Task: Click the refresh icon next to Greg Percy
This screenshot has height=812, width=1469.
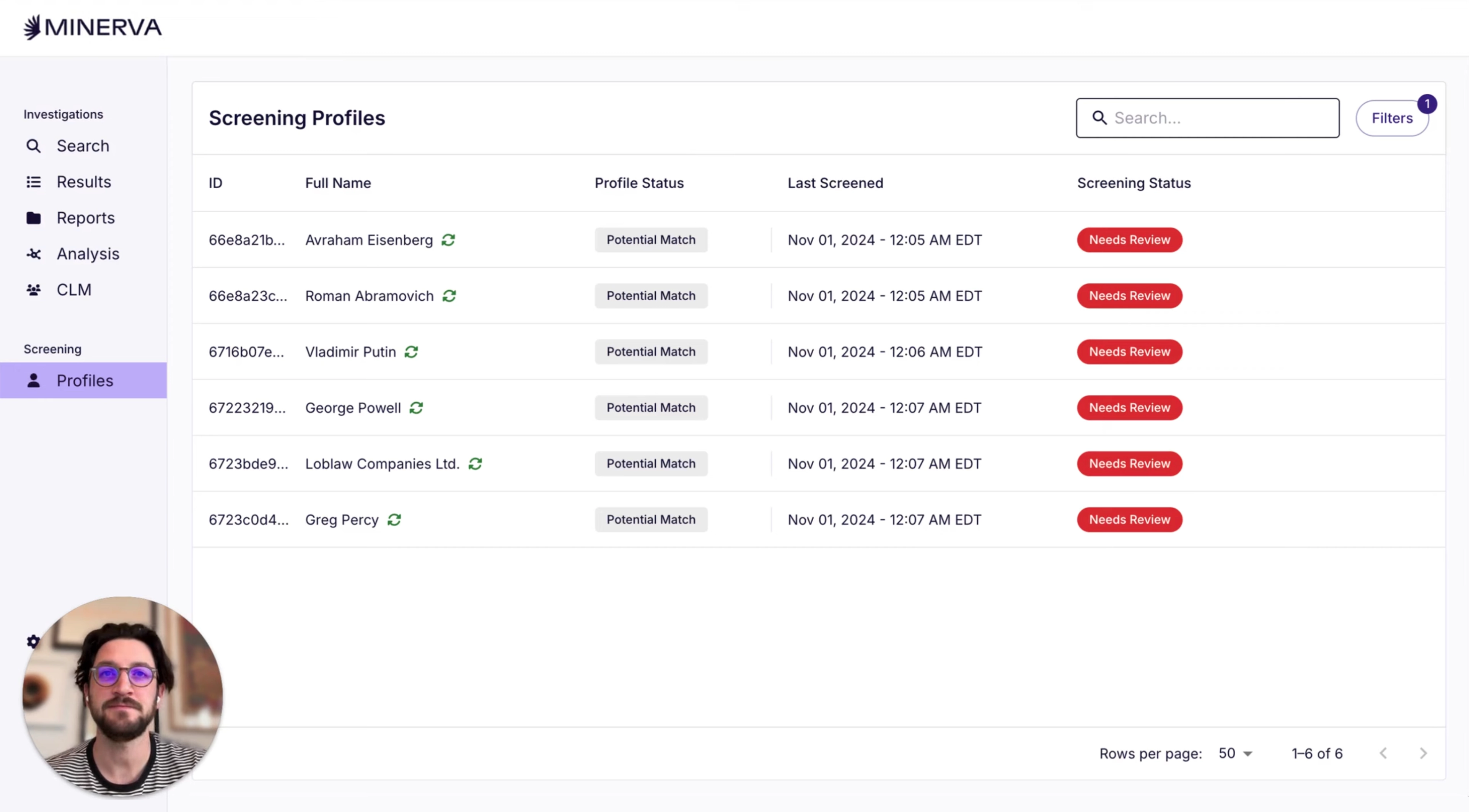Action: pos(394,519)
